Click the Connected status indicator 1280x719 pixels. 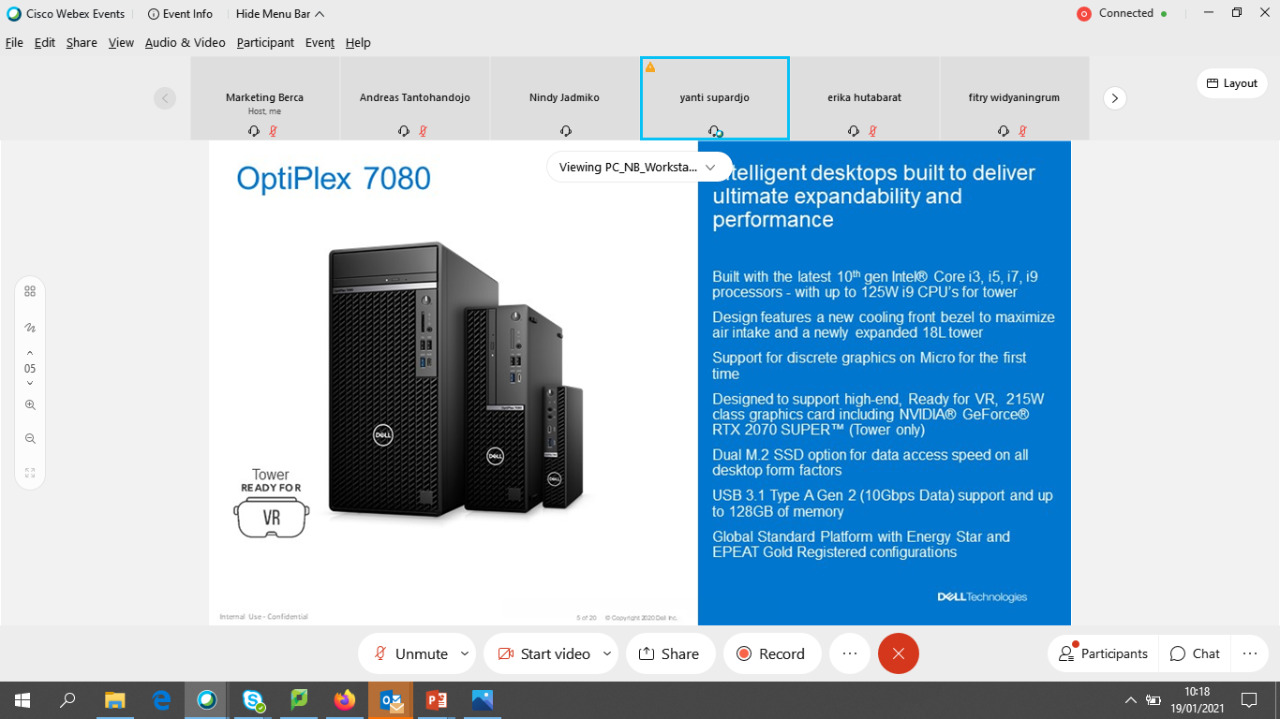tap(1133, 13)
